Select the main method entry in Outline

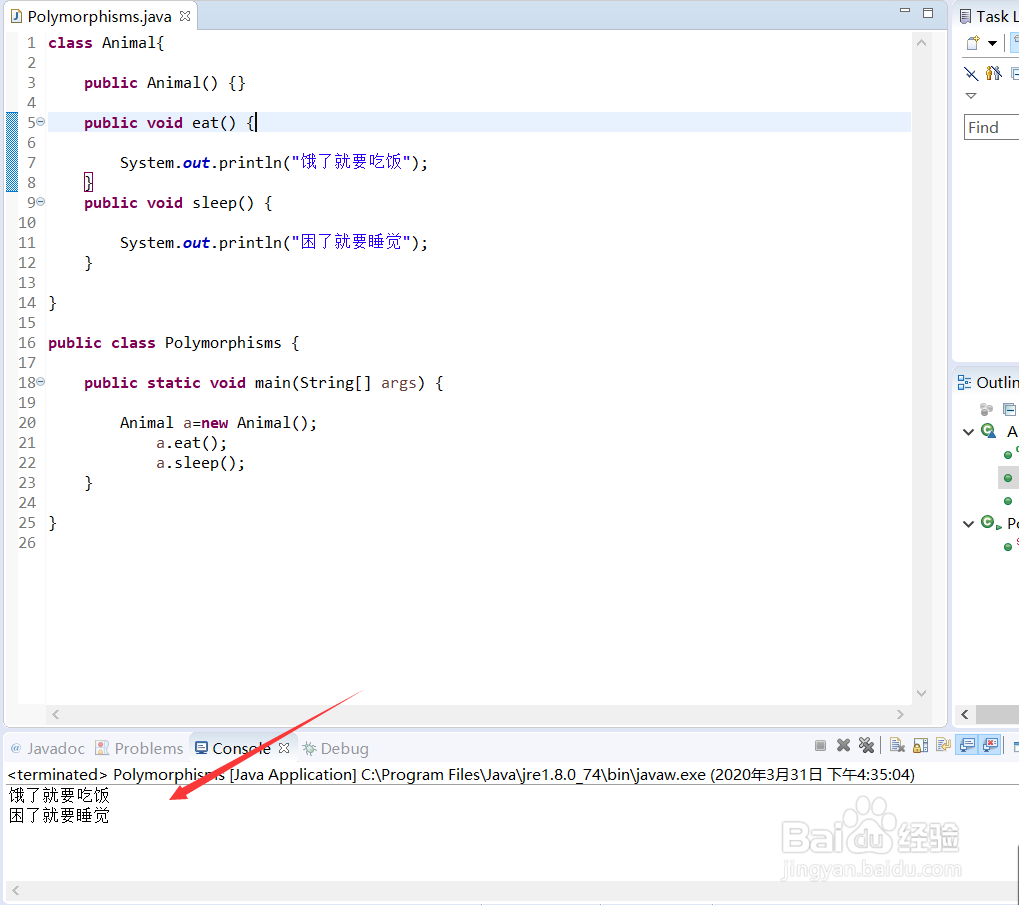1009,546
